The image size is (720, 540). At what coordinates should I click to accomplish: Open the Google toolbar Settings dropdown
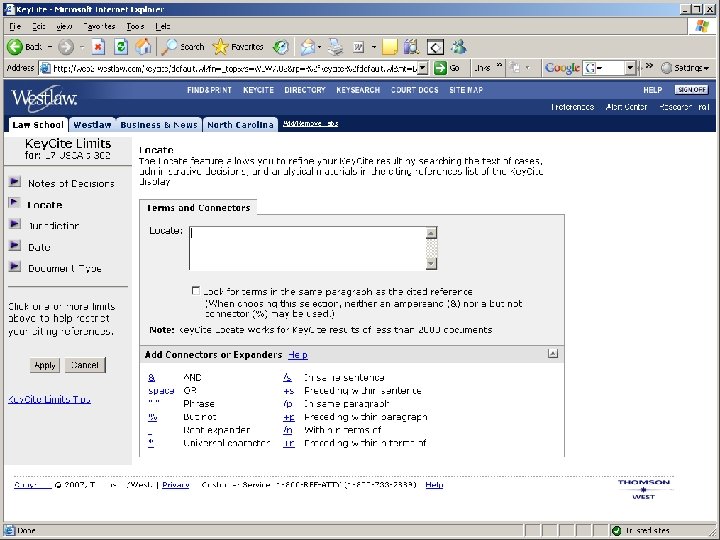tap(686, 68)
